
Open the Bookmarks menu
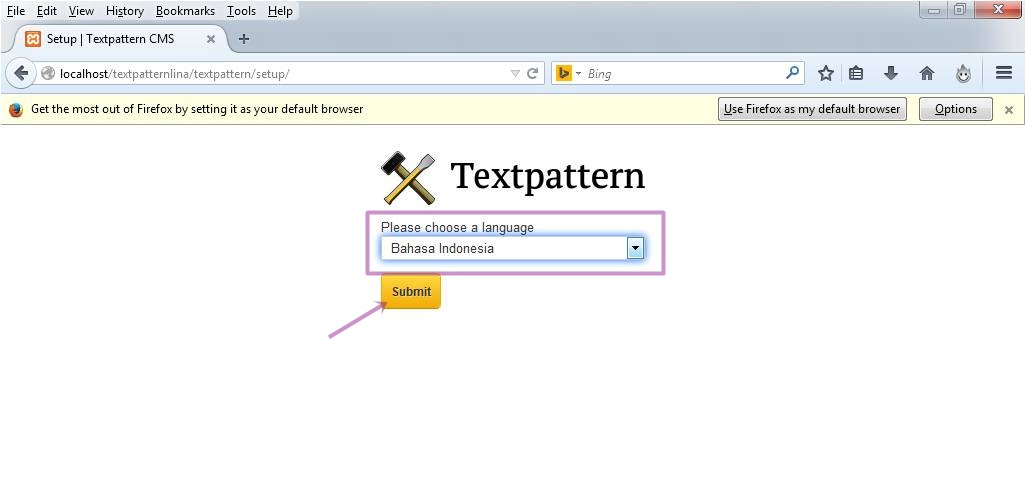(185, 11)
